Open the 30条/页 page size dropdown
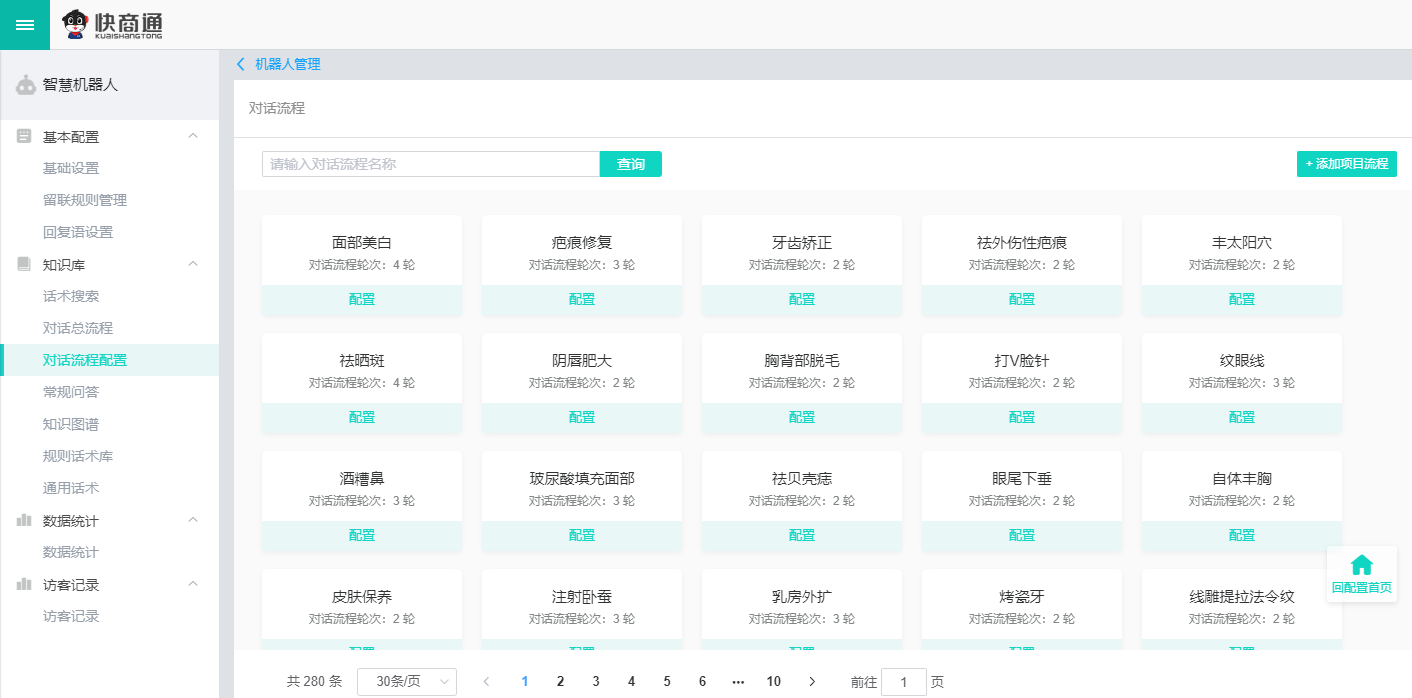The image size is (1412, 698). coord(406,682)
